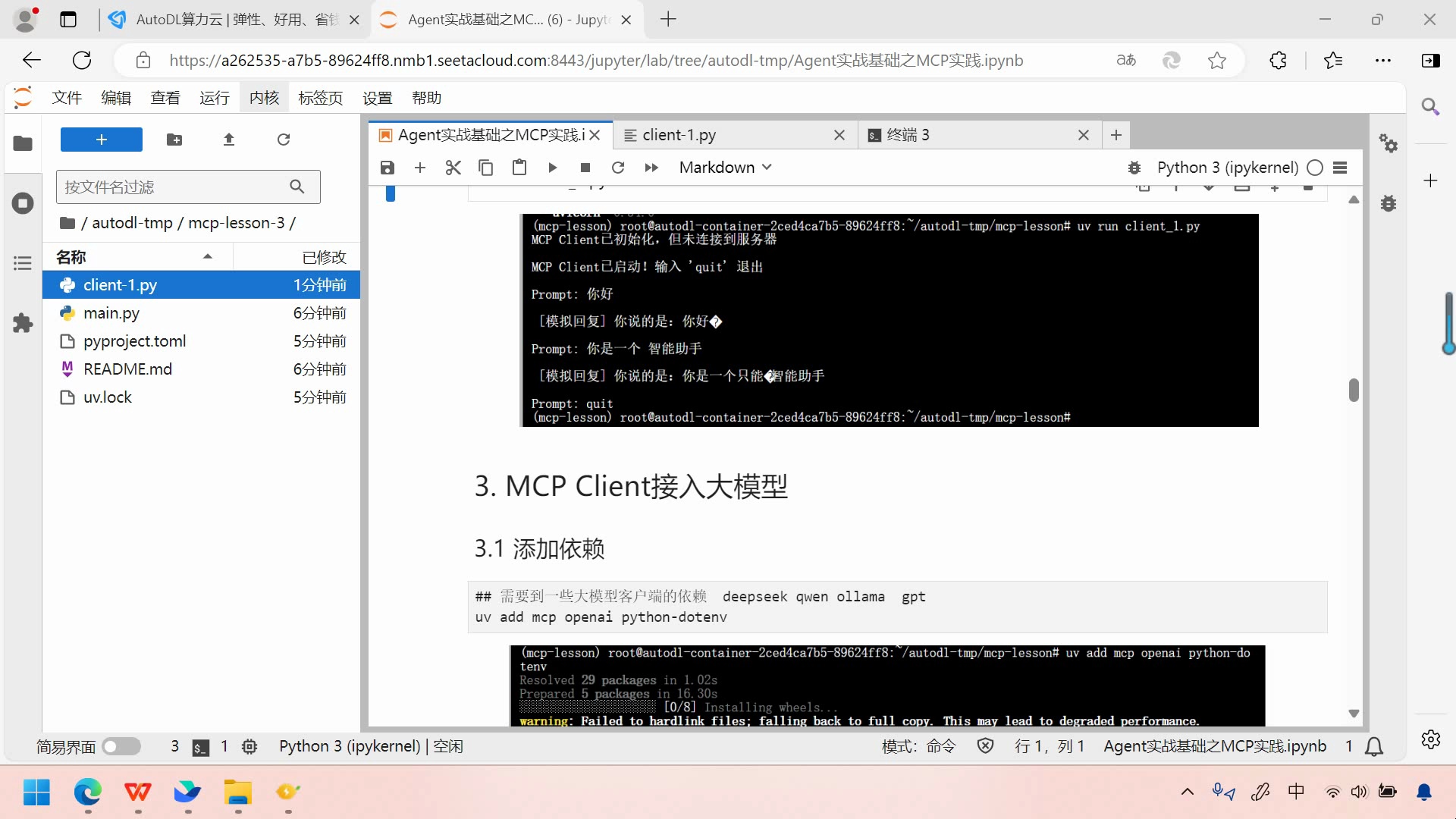Click the blue new launcher button
This screenshot has width=1456, height=819.
pos(101,140)
